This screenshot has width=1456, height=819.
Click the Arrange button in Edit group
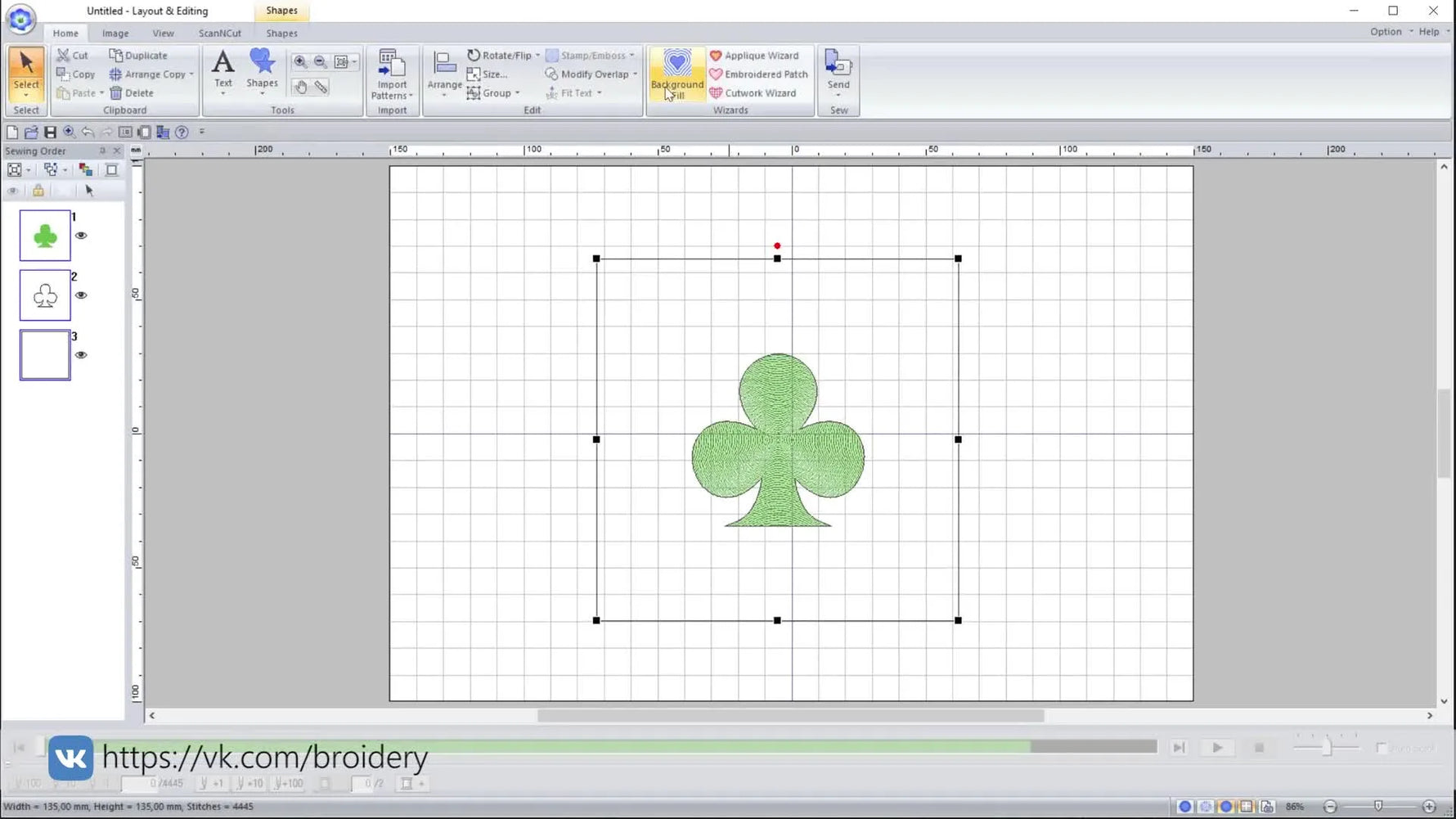(x=444, y=74)
